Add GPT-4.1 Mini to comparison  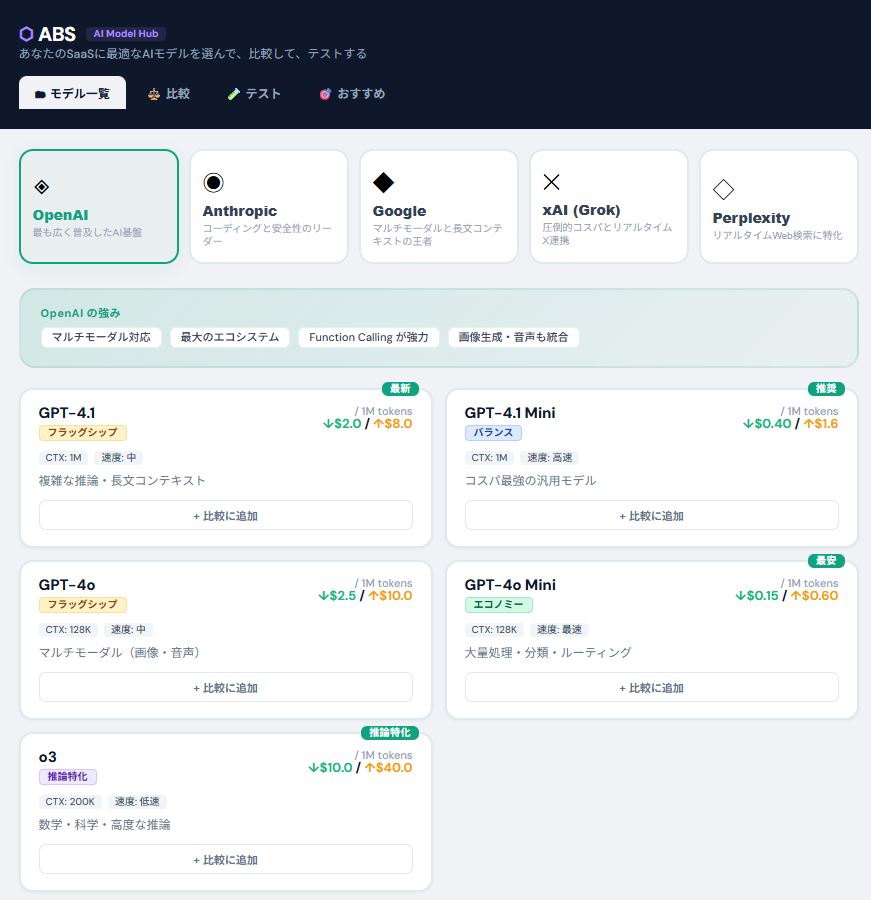coord(652,515)
